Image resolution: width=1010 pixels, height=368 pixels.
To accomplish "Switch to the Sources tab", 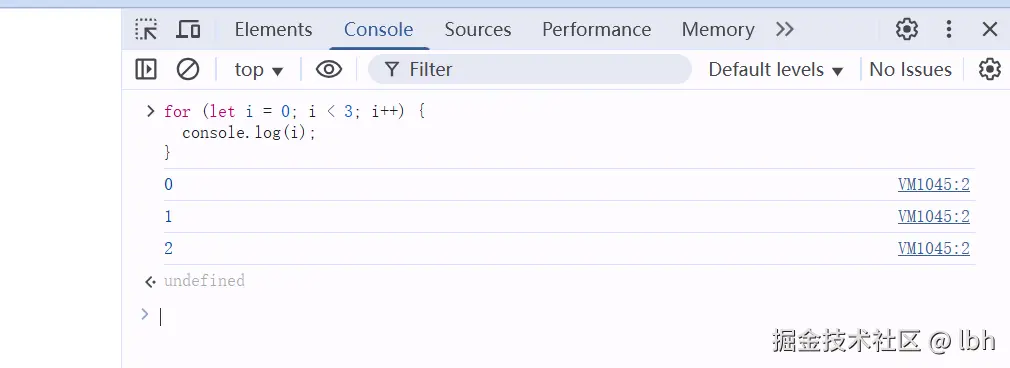I will 478,29.
